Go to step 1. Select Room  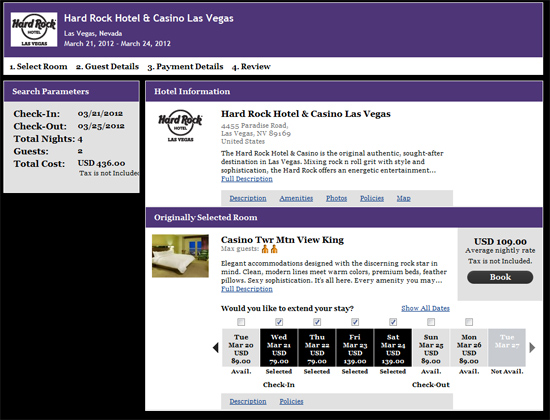[38, 67]
